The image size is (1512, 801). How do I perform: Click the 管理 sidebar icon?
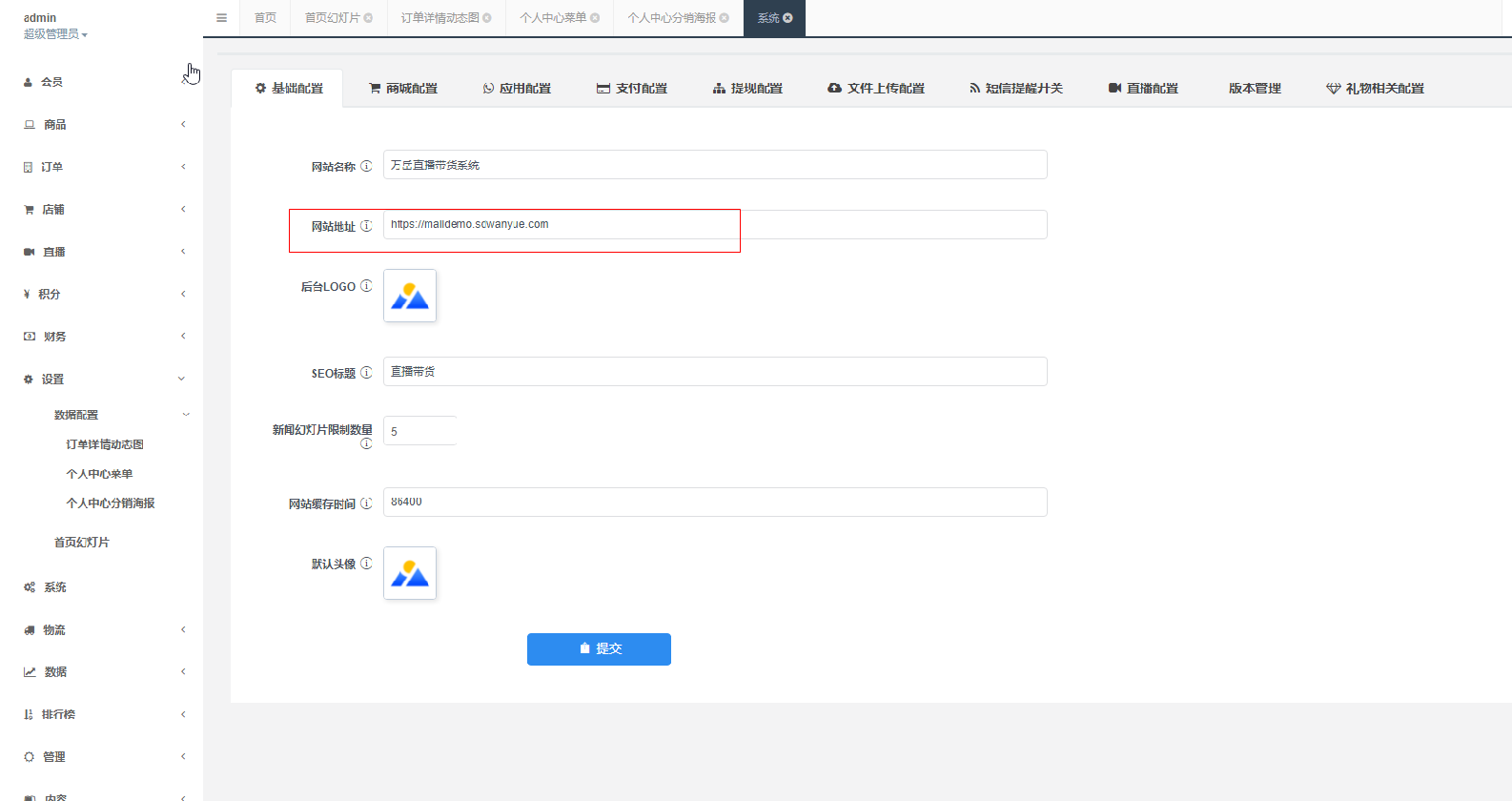(x=29, y=757)
